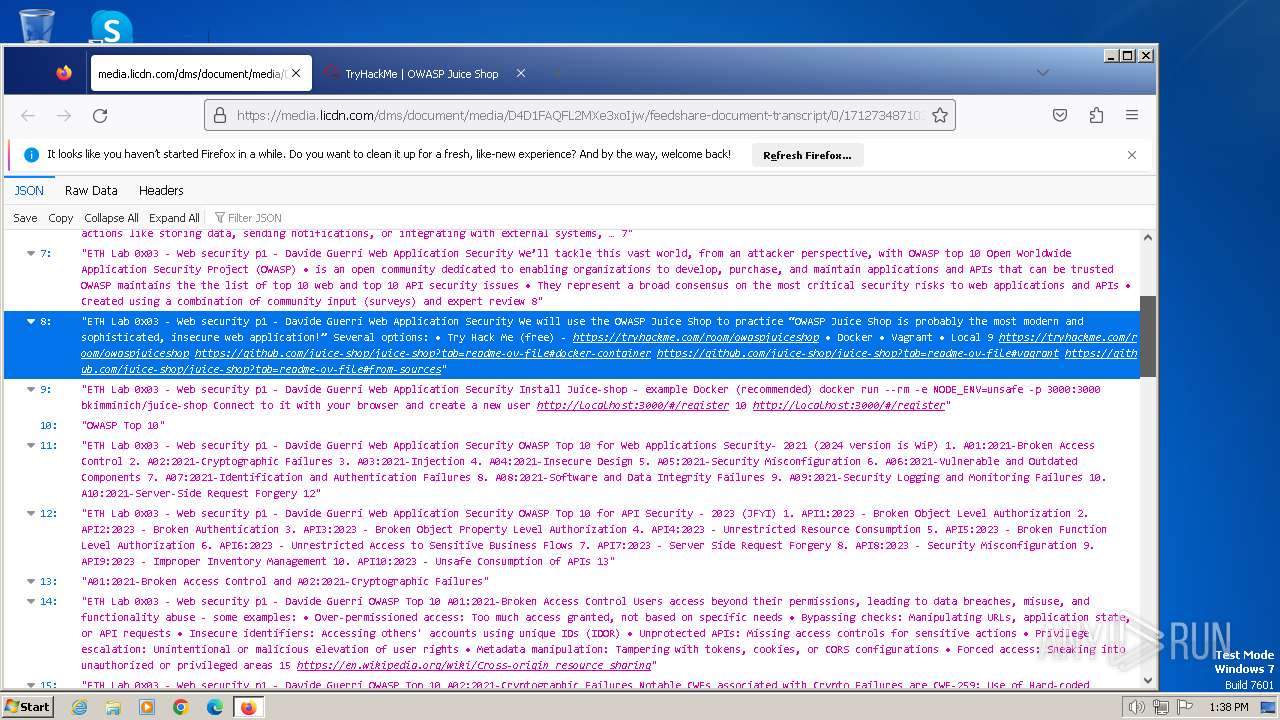The width and height of the screenshot is (1280, 720).
Task: Open Save to Pocket
Action: pos(1060,116)
